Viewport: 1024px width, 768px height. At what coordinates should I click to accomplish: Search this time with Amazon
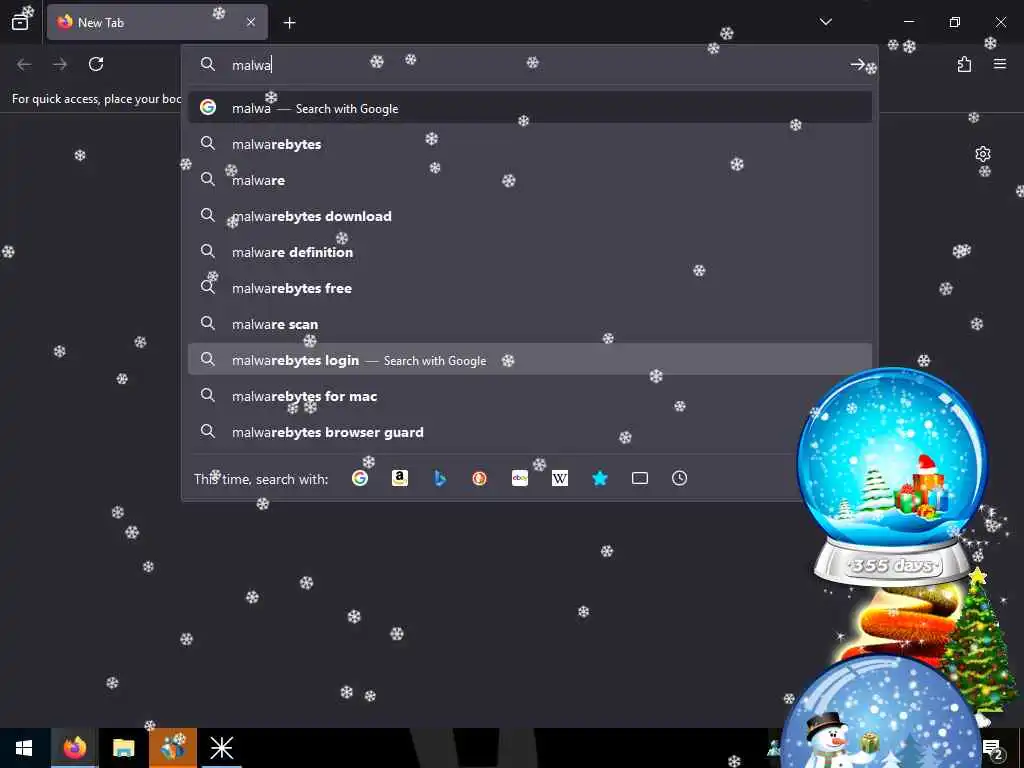(x=400, y=478)
